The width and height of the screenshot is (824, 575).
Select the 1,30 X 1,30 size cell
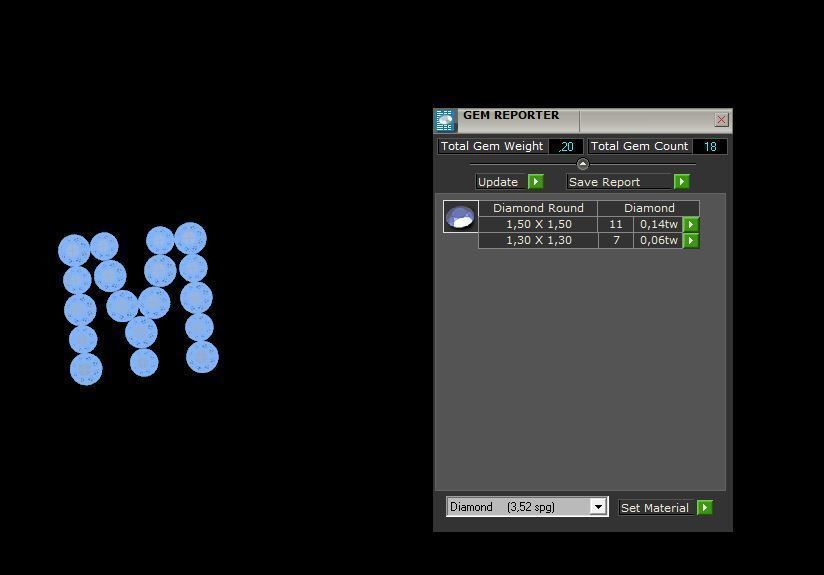click(538, 241)
